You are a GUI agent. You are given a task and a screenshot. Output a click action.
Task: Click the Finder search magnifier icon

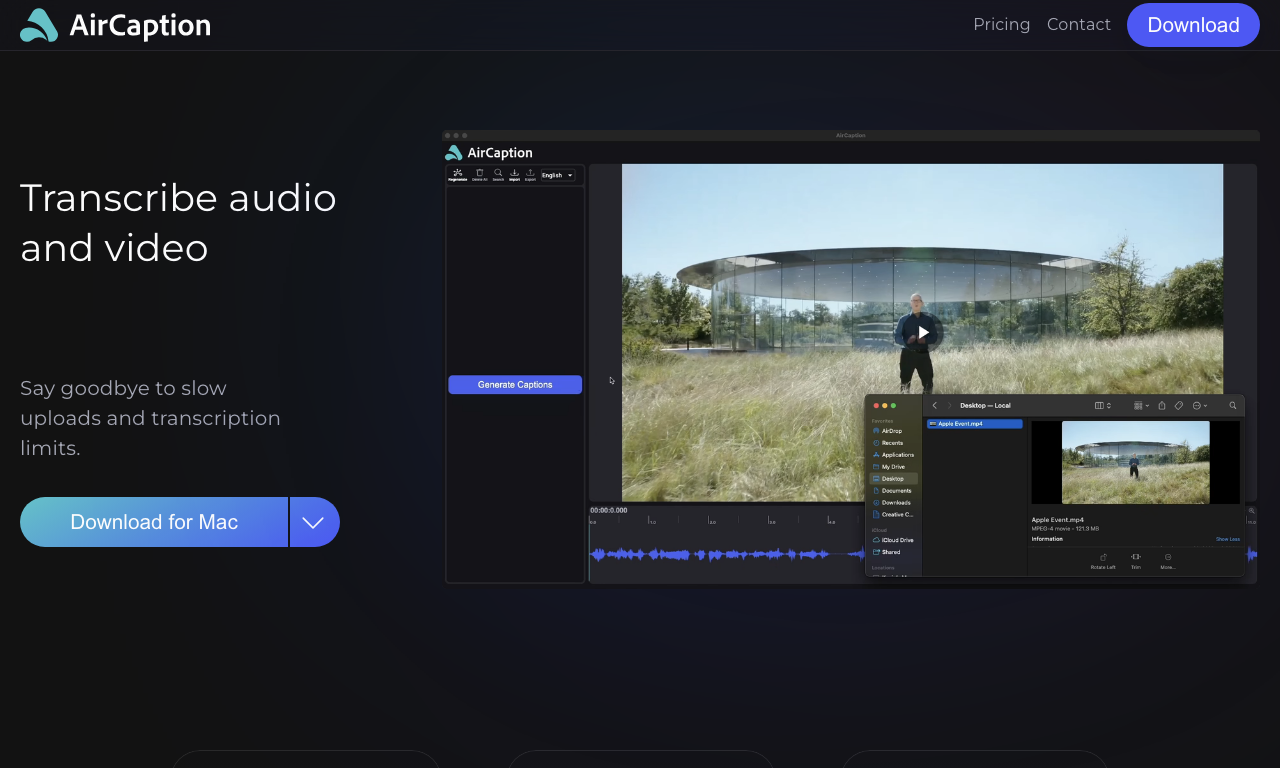tap(1233, 405)
